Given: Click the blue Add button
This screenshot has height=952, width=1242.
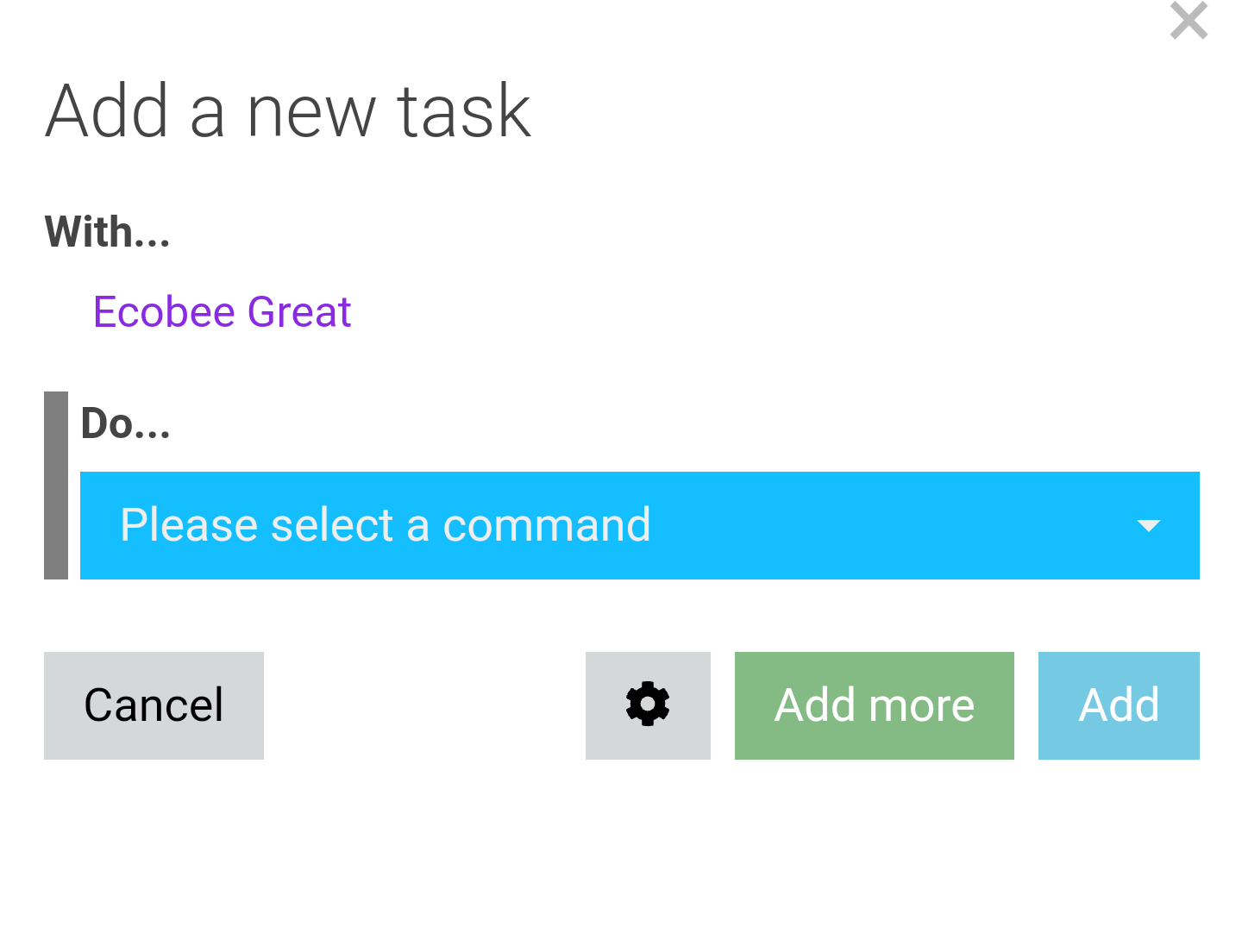Looking at the screenshot, I should (1119, 705).
